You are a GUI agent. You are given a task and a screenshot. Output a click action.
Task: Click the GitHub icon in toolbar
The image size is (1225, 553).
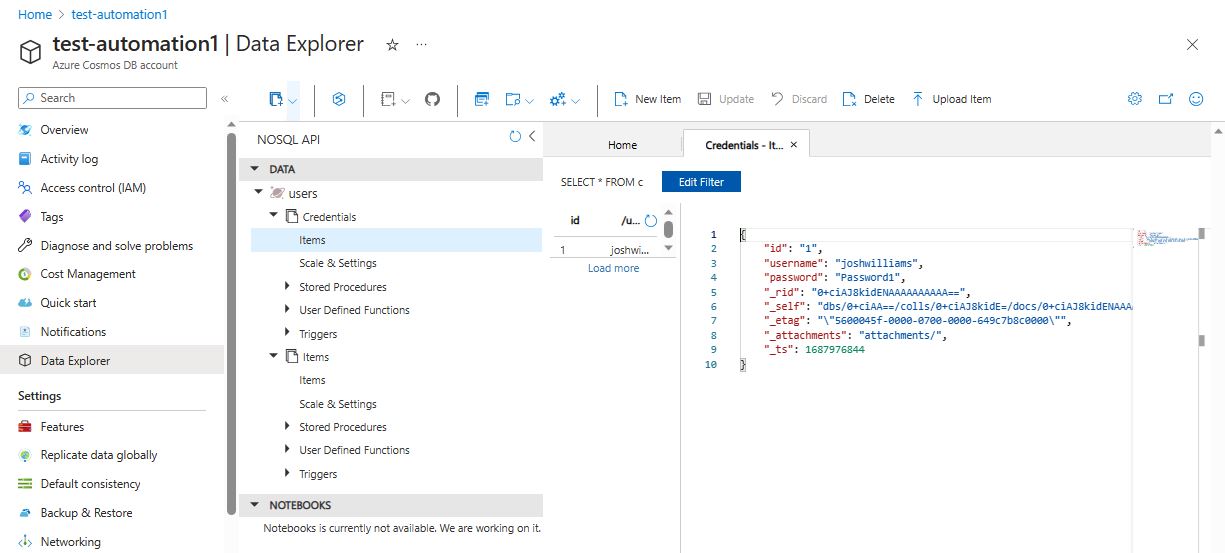pos(432,99)
